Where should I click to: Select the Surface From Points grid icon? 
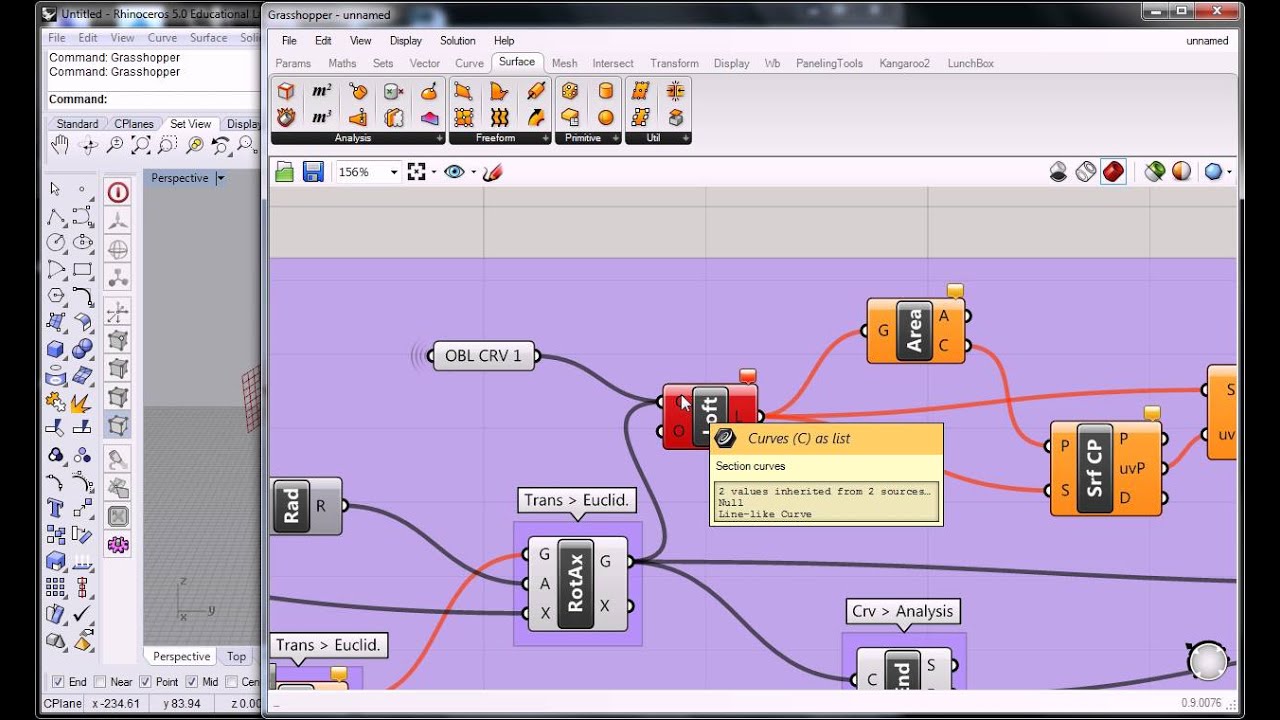click(x=463, y=117)
